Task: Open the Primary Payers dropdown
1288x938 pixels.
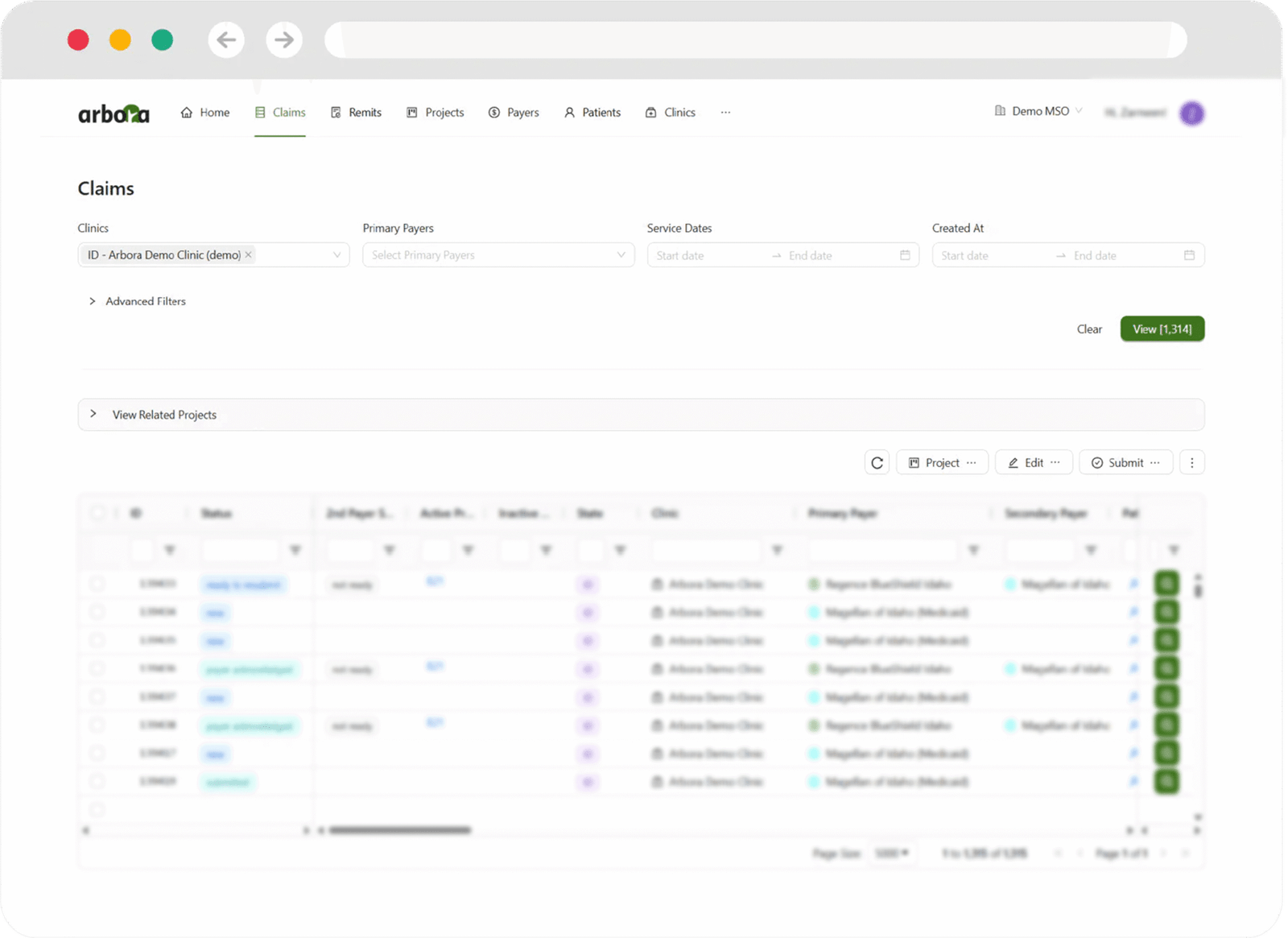Action: [x=497, y=255]
